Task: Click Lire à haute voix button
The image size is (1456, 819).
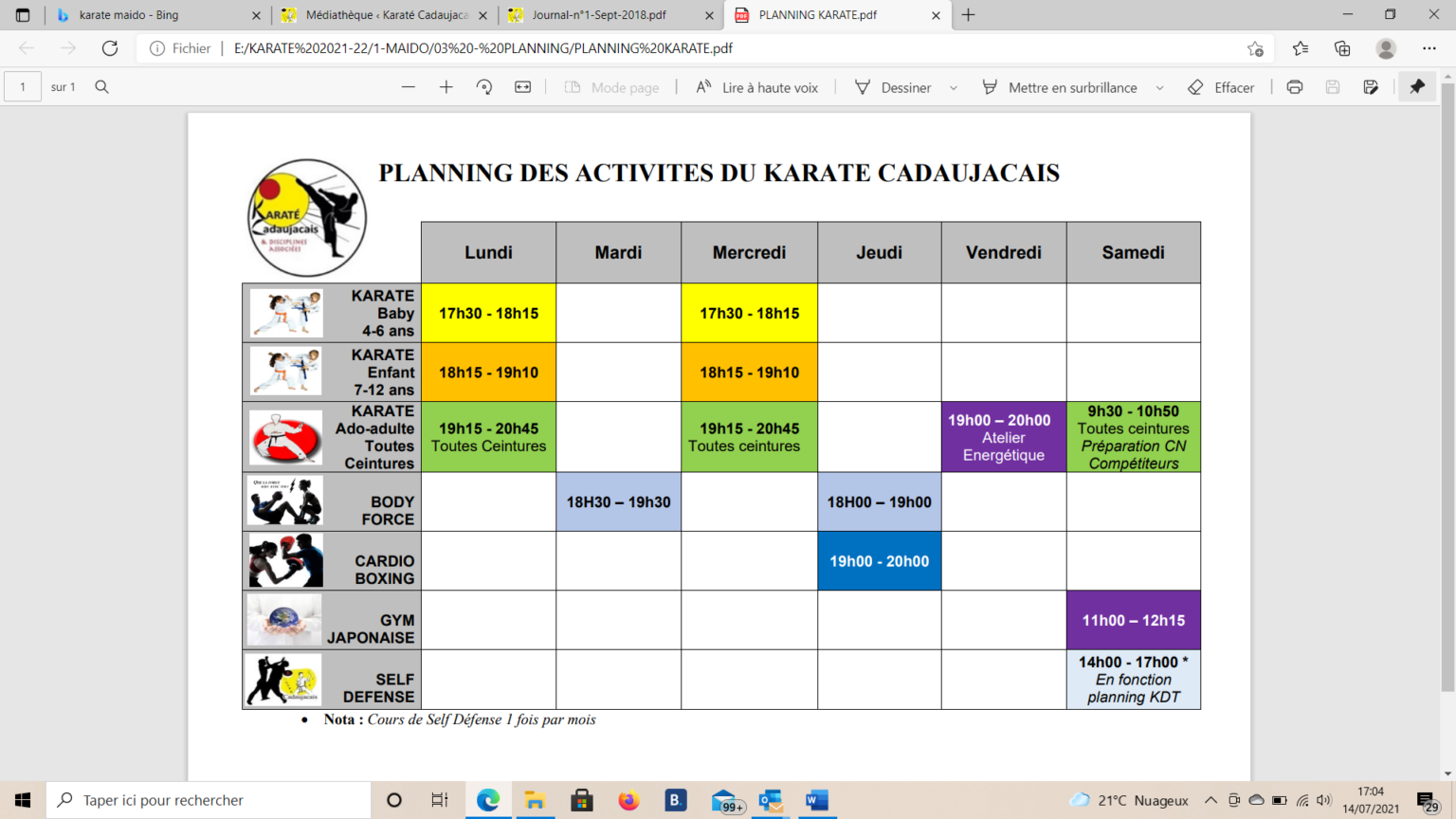Action: point(756,87)
